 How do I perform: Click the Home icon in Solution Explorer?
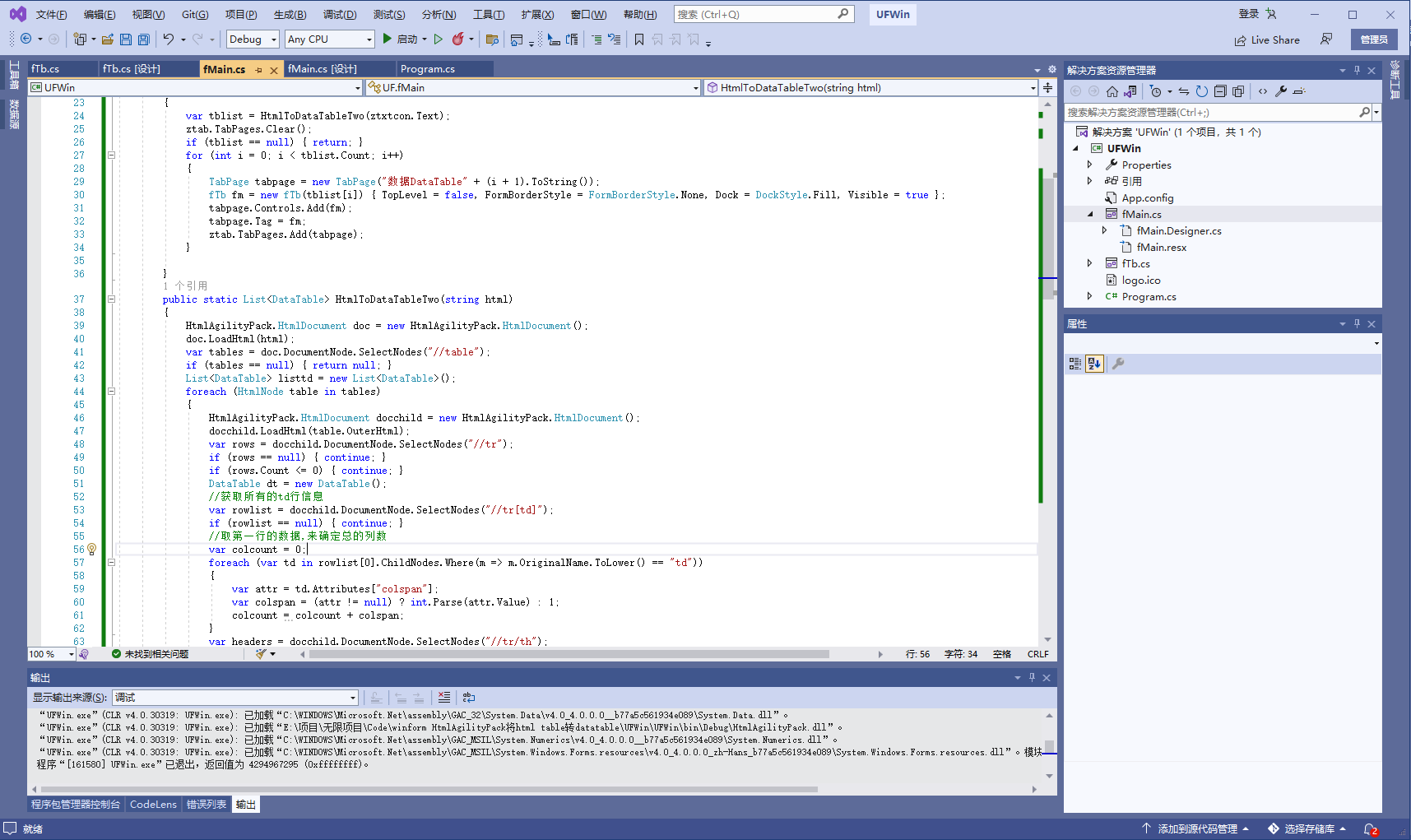(x=1112, y=91)
